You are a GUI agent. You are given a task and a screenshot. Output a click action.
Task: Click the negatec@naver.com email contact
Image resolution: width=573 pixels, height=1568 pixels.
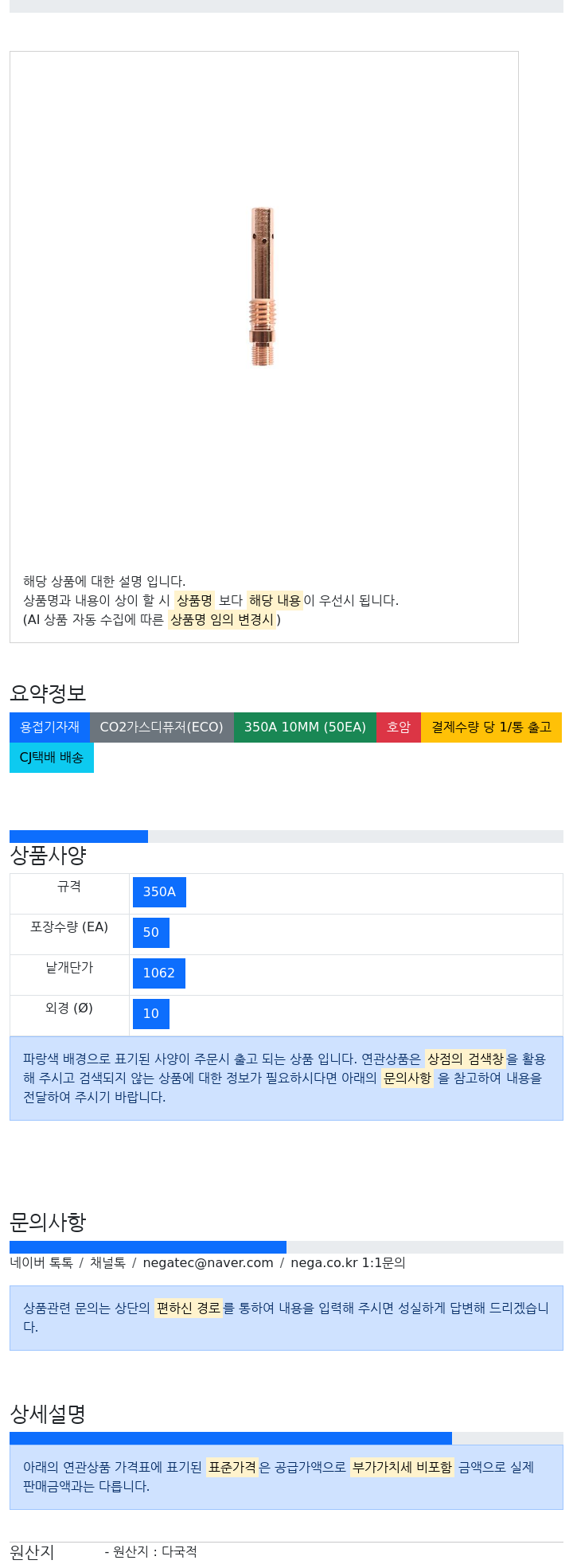click(x=209, y=1263)
